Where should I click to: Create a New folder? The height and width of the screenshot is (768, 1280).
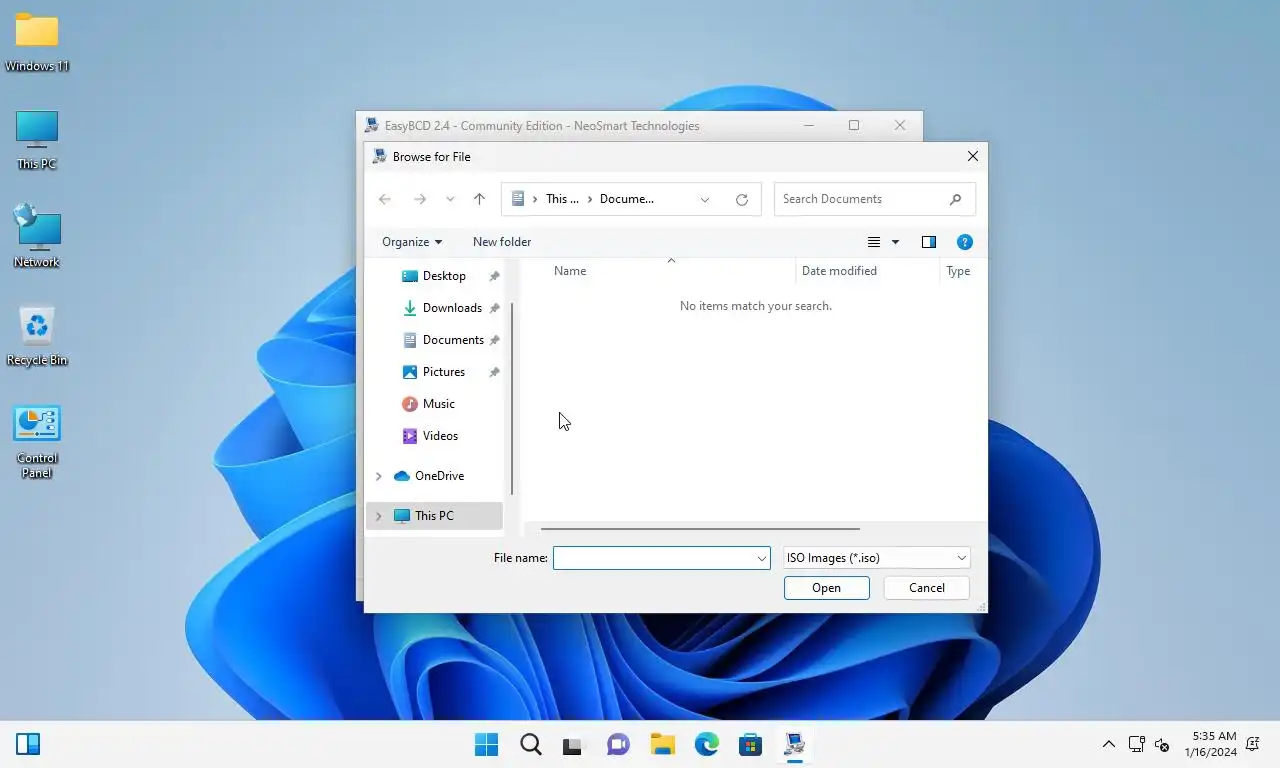tap(502, 242)
